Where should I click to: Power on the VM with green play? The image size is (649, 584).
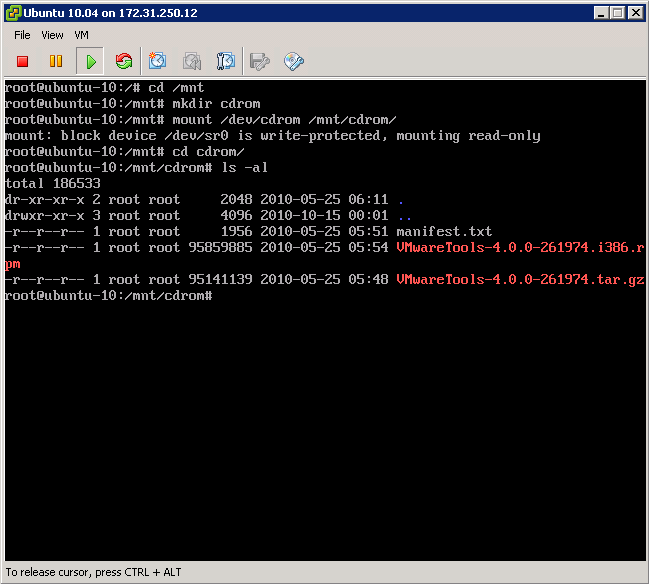click(90, 62)
